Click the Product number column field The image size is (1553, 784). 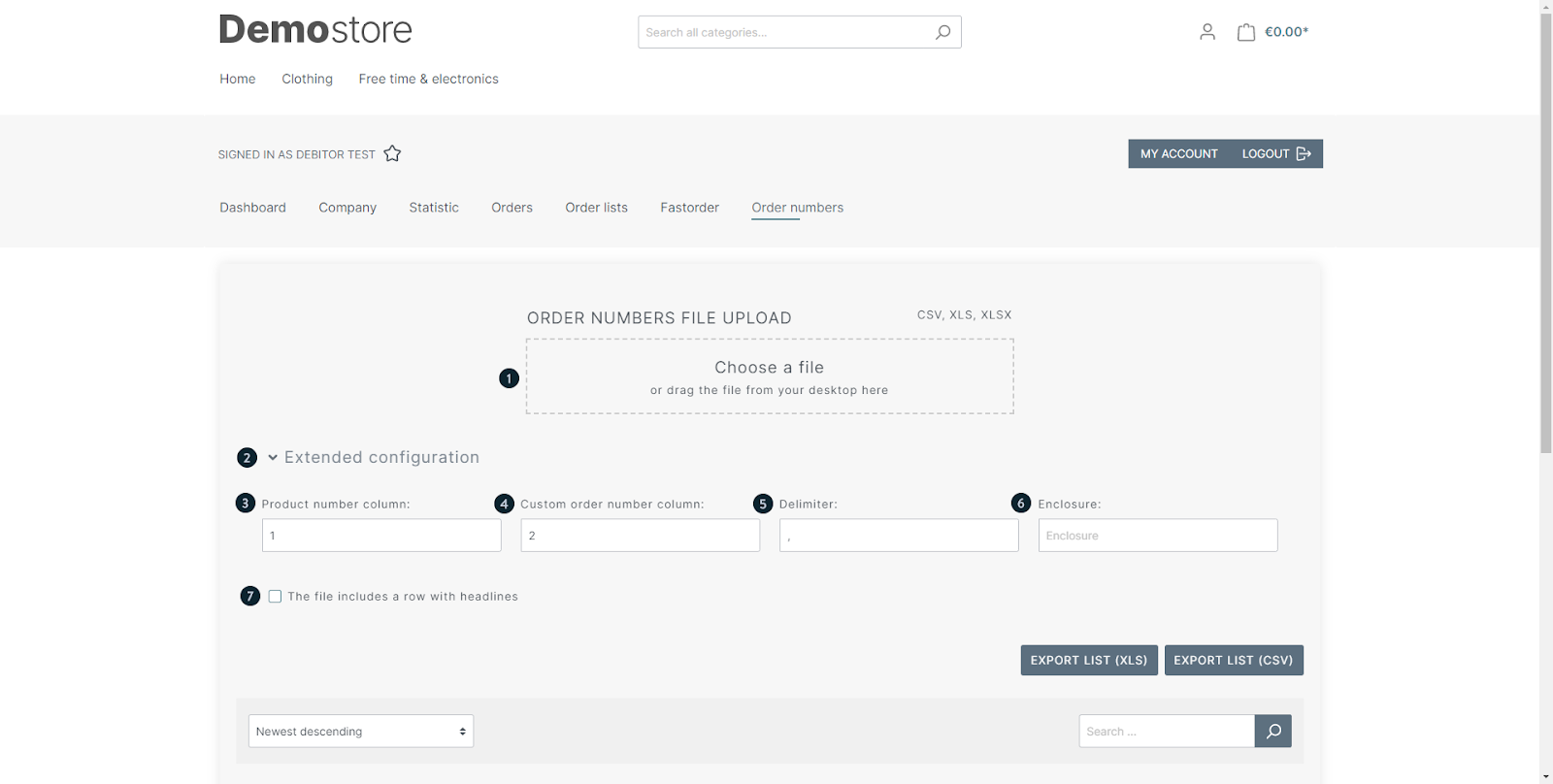(x=381, y=536)
